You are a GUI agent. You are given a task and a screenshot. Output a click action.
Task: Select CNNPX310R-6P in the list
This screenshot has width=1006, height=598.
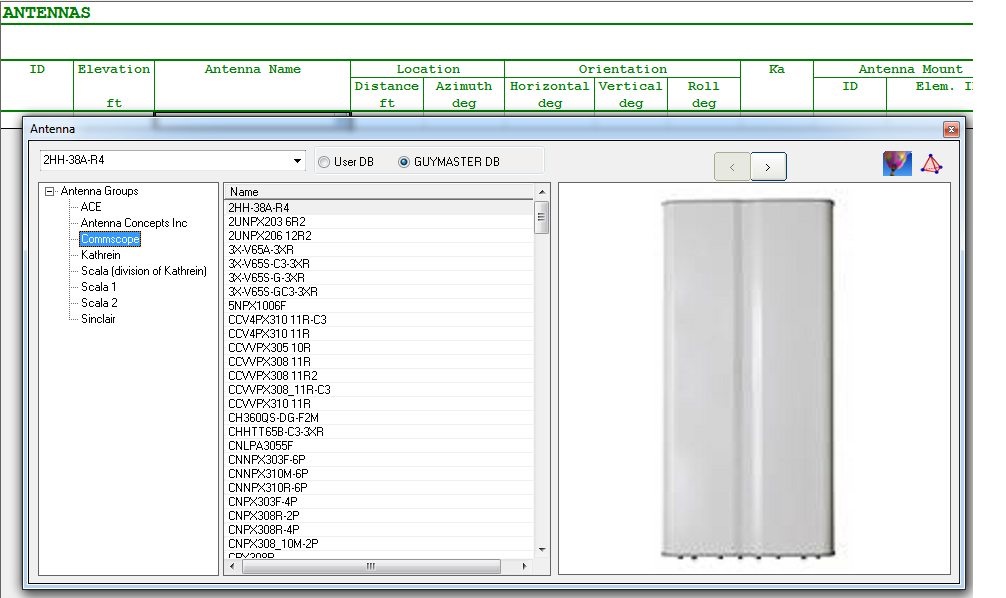click(x=379, y=488)
